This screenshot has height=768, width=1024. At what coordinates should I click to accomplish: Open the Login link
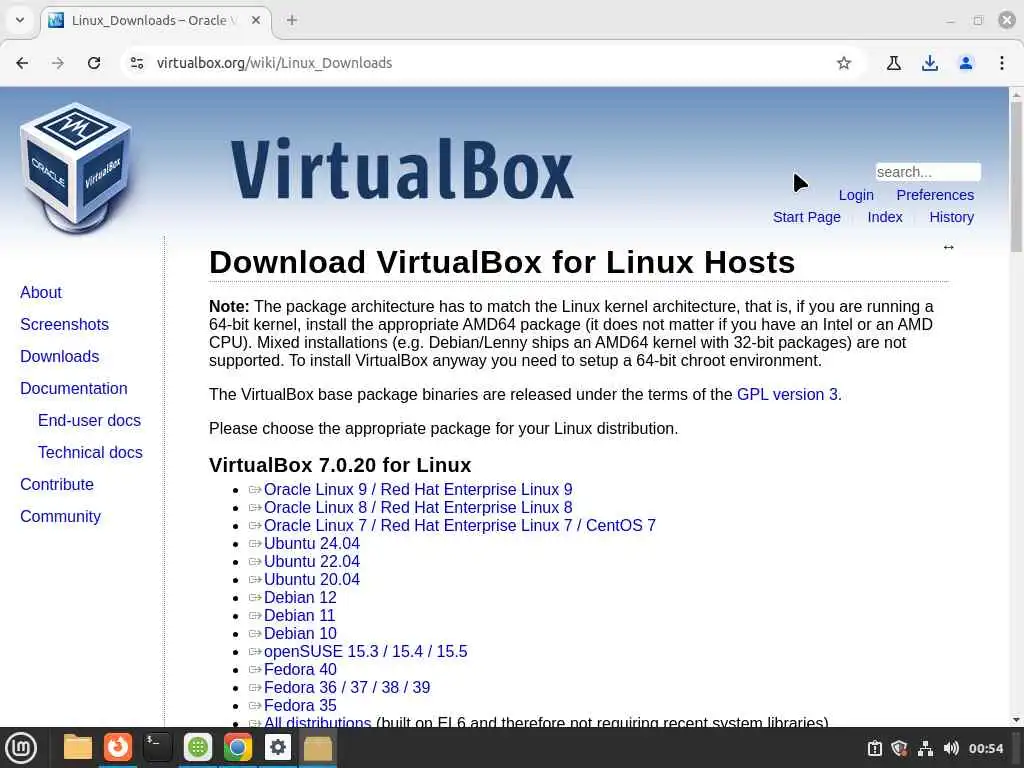click(856, 195)
